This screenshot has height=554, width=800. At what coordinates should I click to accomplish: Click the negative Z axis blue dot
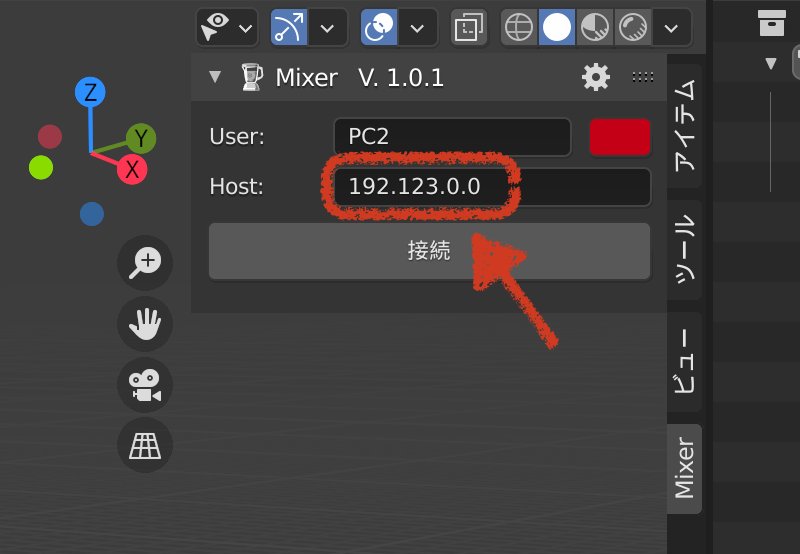tap(92, 214)
